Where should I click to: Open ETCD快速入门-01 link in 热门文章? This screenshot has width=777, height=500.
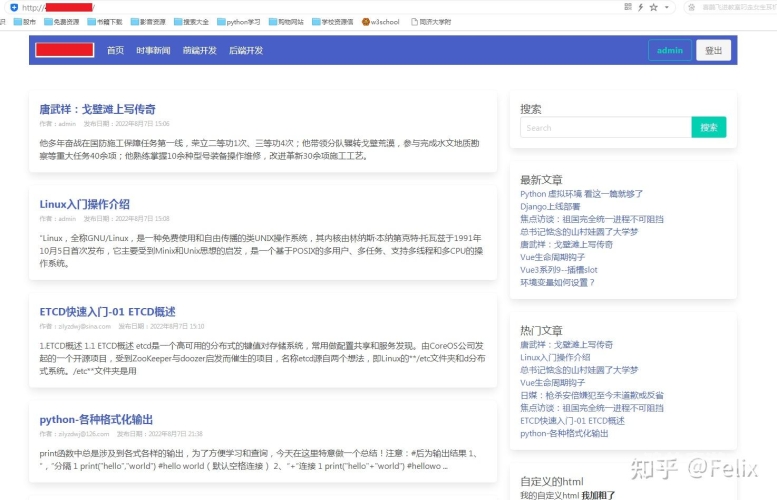(x=572, y=421)
